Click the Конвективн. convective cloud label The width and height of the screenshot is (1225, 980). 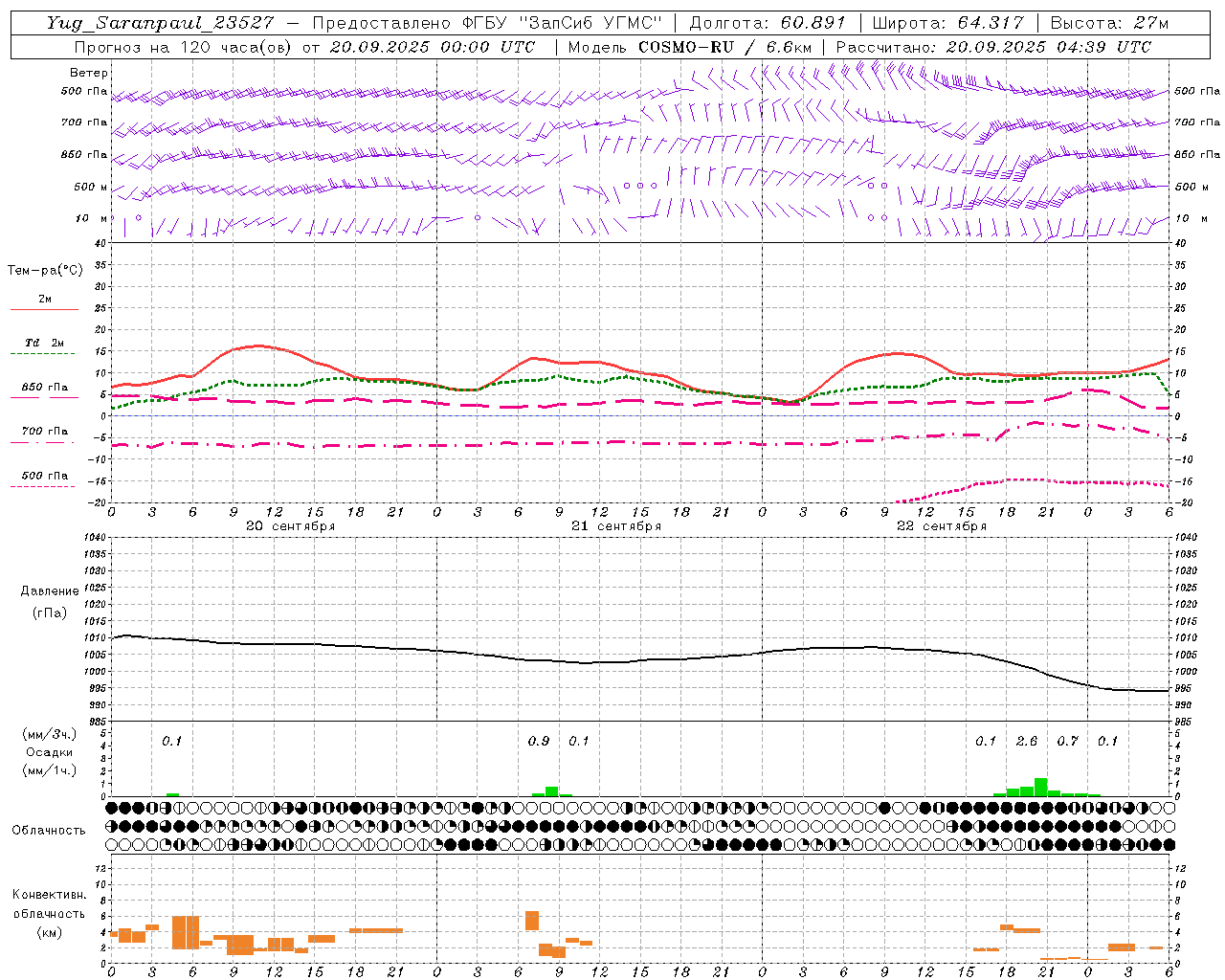(x=50, y=895)
